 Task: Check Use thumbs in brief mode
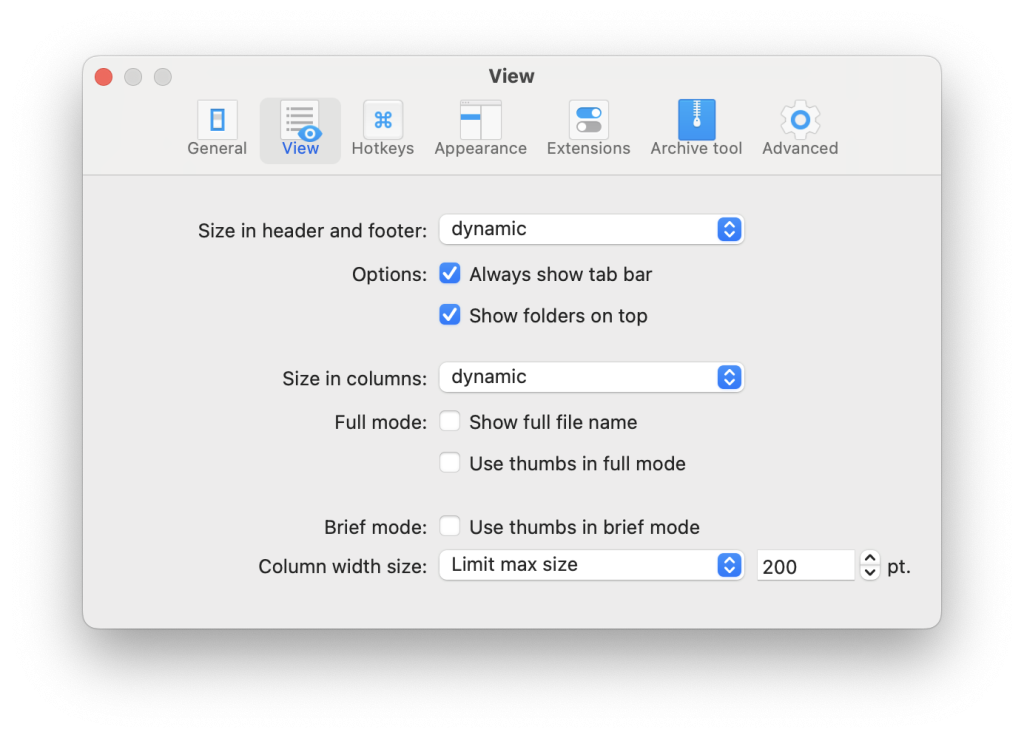click(x=449, y=526)
